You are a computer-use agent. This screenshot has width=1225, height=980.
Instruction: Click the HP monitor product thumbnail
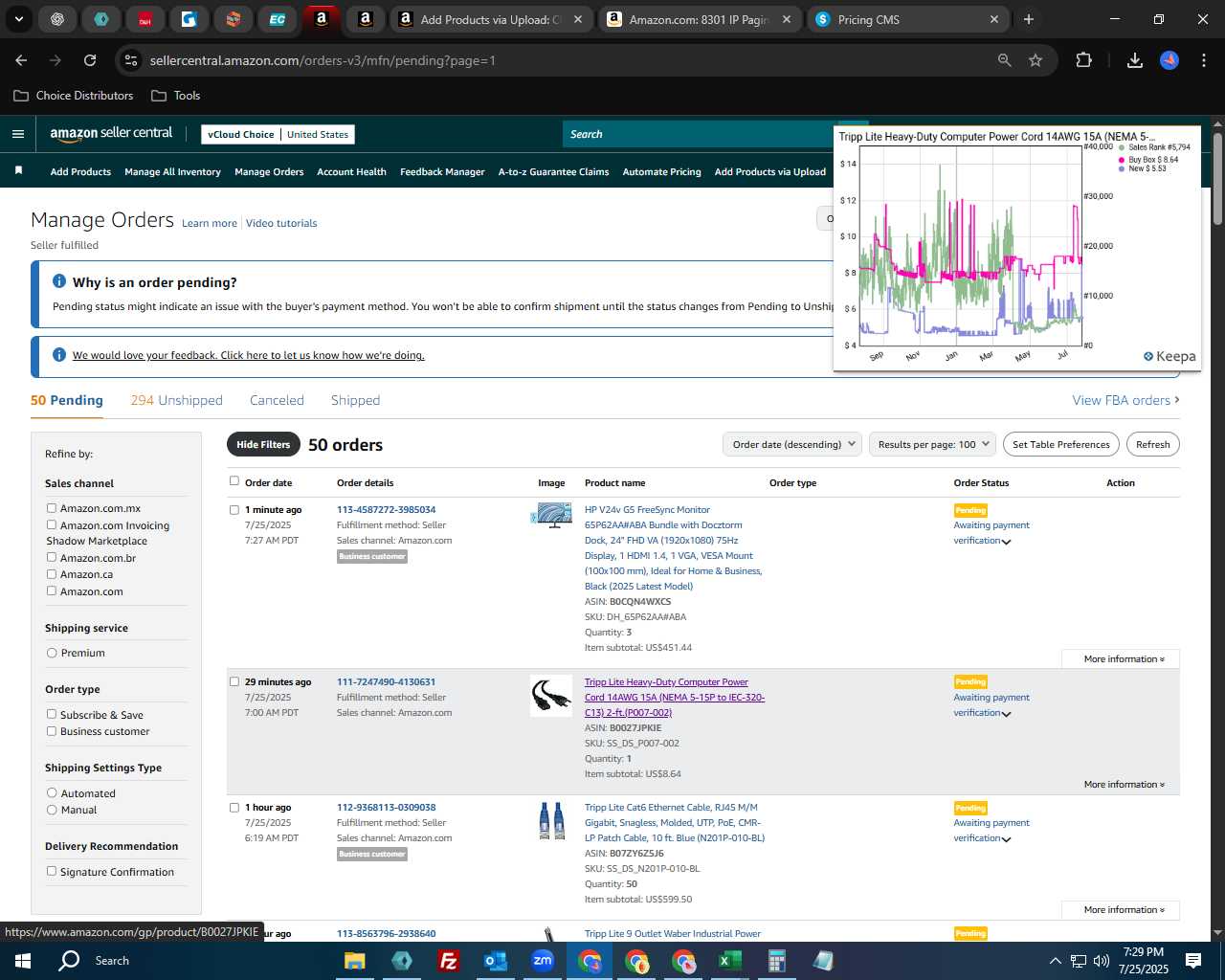[x=551, y=516]
